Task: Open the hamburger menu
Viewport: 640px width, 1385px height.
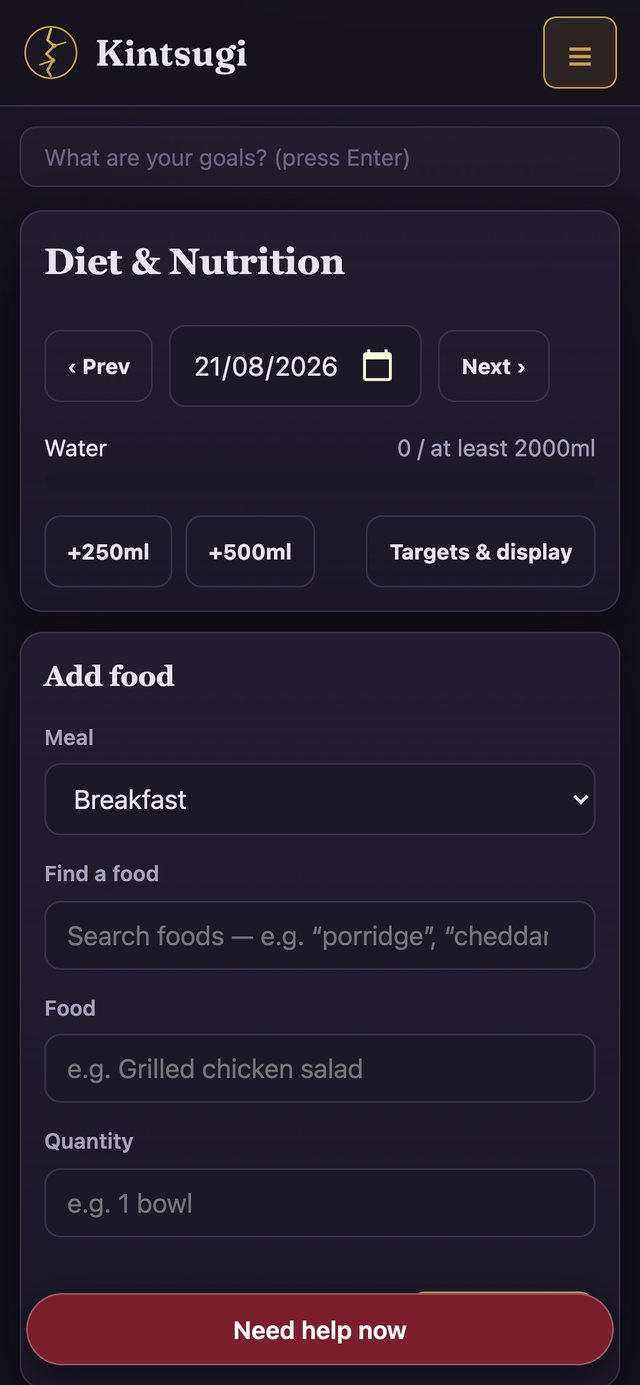Action: coord(579,53)
